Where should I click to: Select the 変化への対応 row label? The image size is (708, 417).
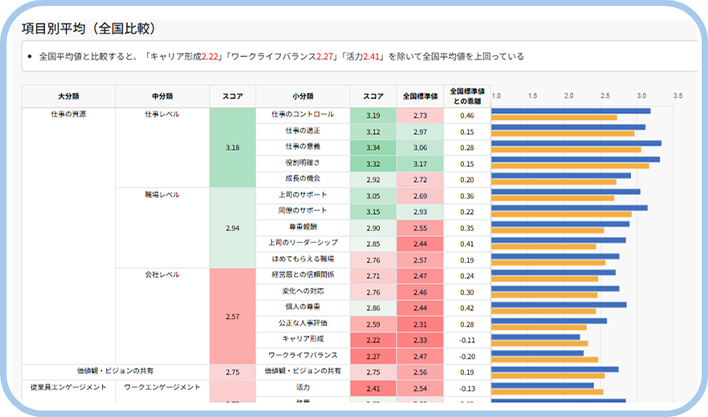(303, 291)
